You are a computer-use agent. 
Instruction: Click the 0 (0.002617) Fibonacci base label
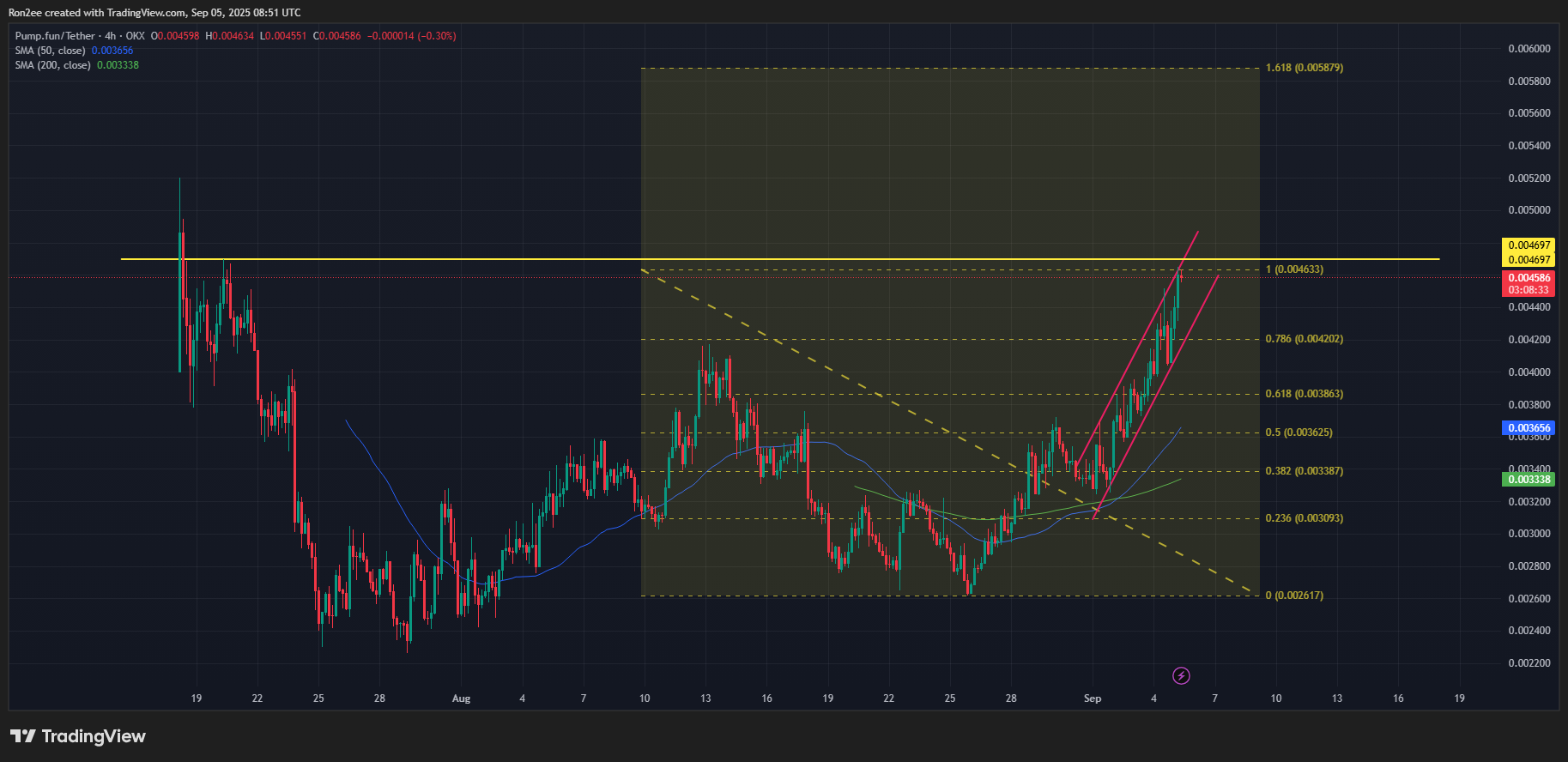pos(1294,596)
